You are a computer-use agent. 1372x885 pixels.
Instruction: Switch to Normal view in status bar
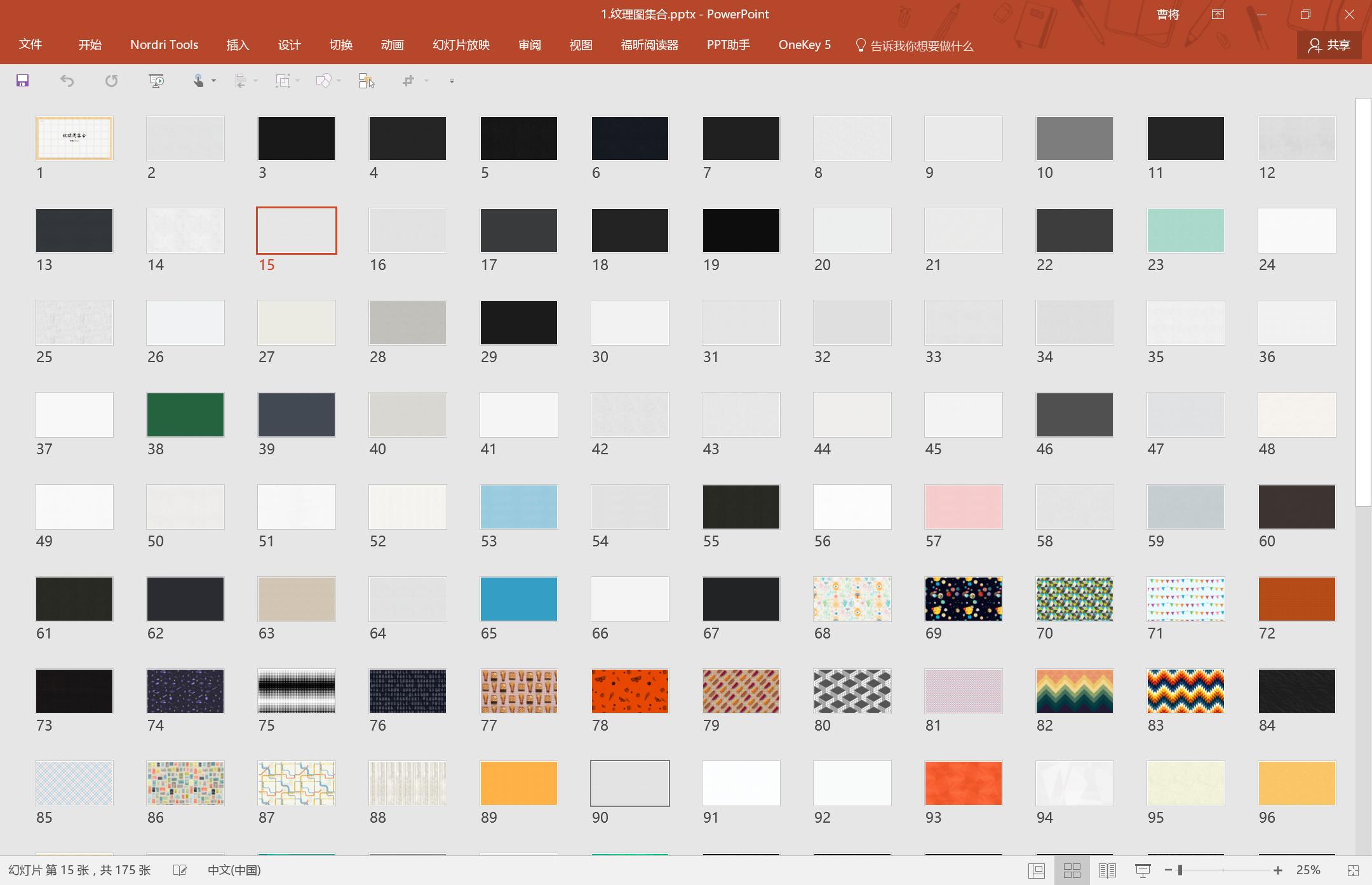1037,870
